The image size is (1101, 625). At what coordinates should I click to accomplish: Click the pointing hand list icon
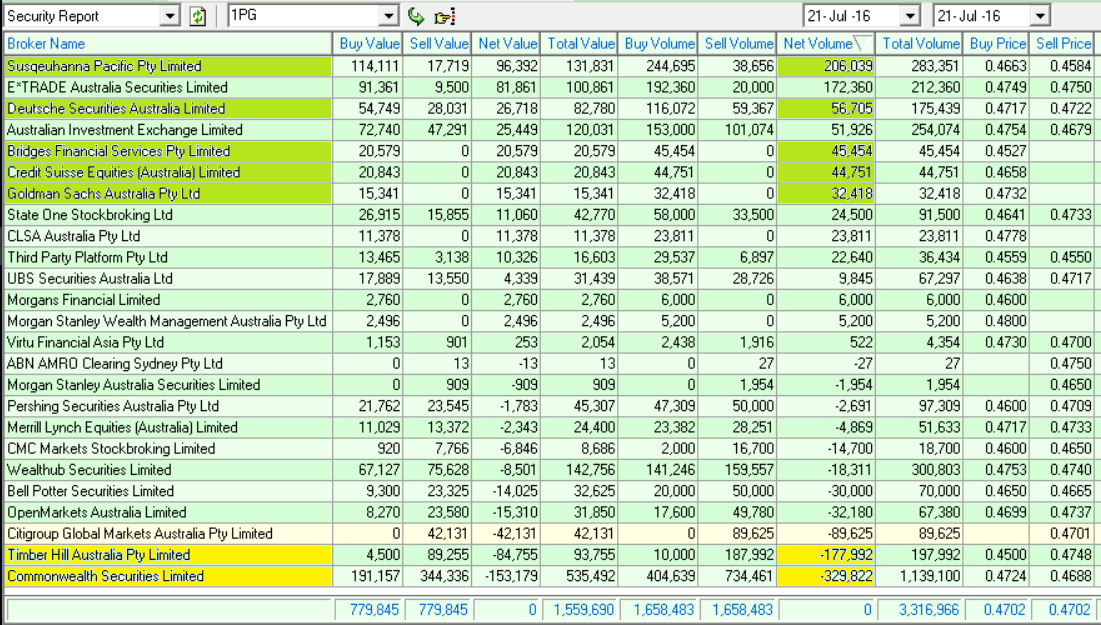[444, 16]
